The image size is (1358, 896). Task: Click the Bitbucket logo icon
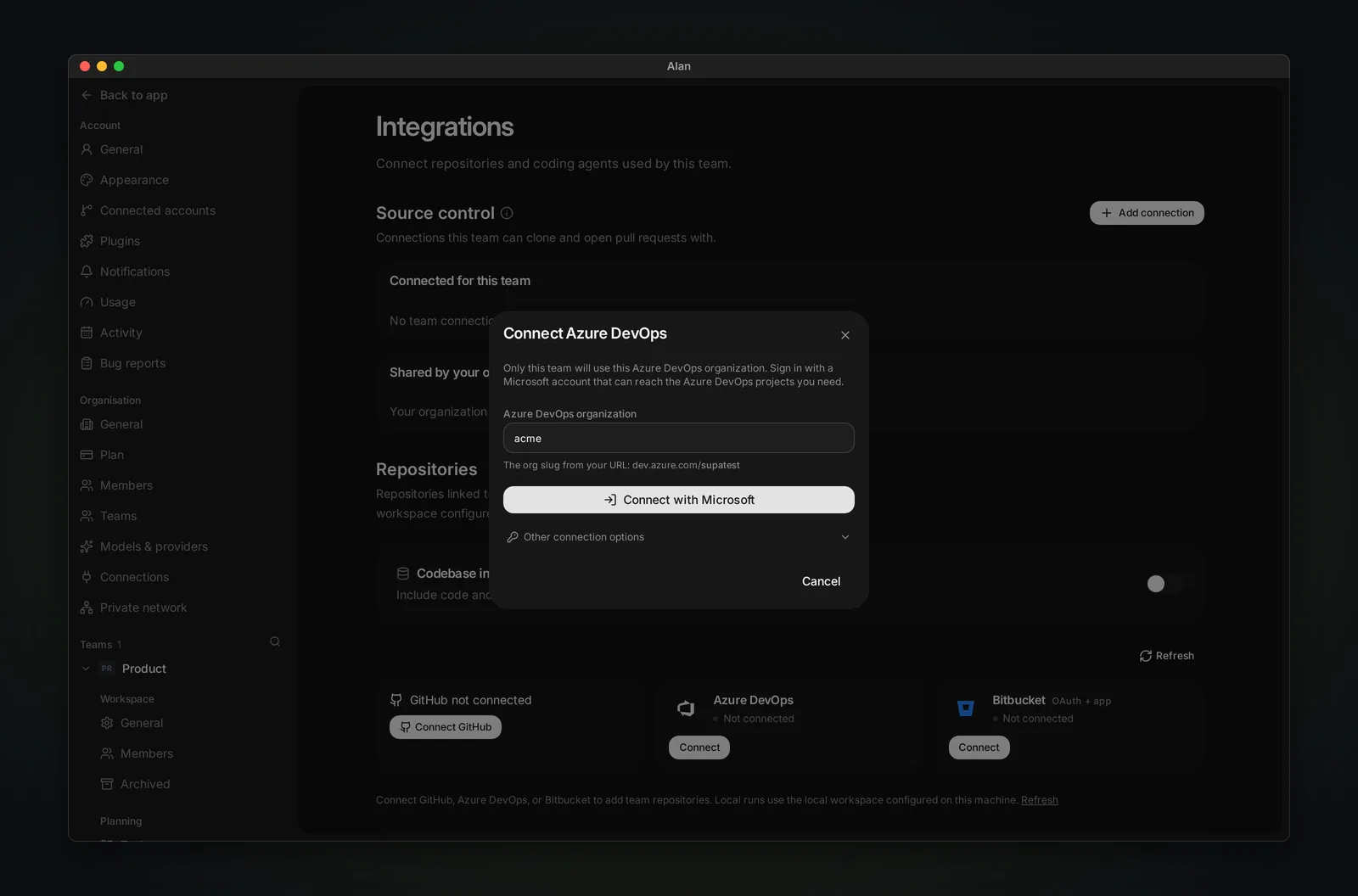[x=965, y=708]
